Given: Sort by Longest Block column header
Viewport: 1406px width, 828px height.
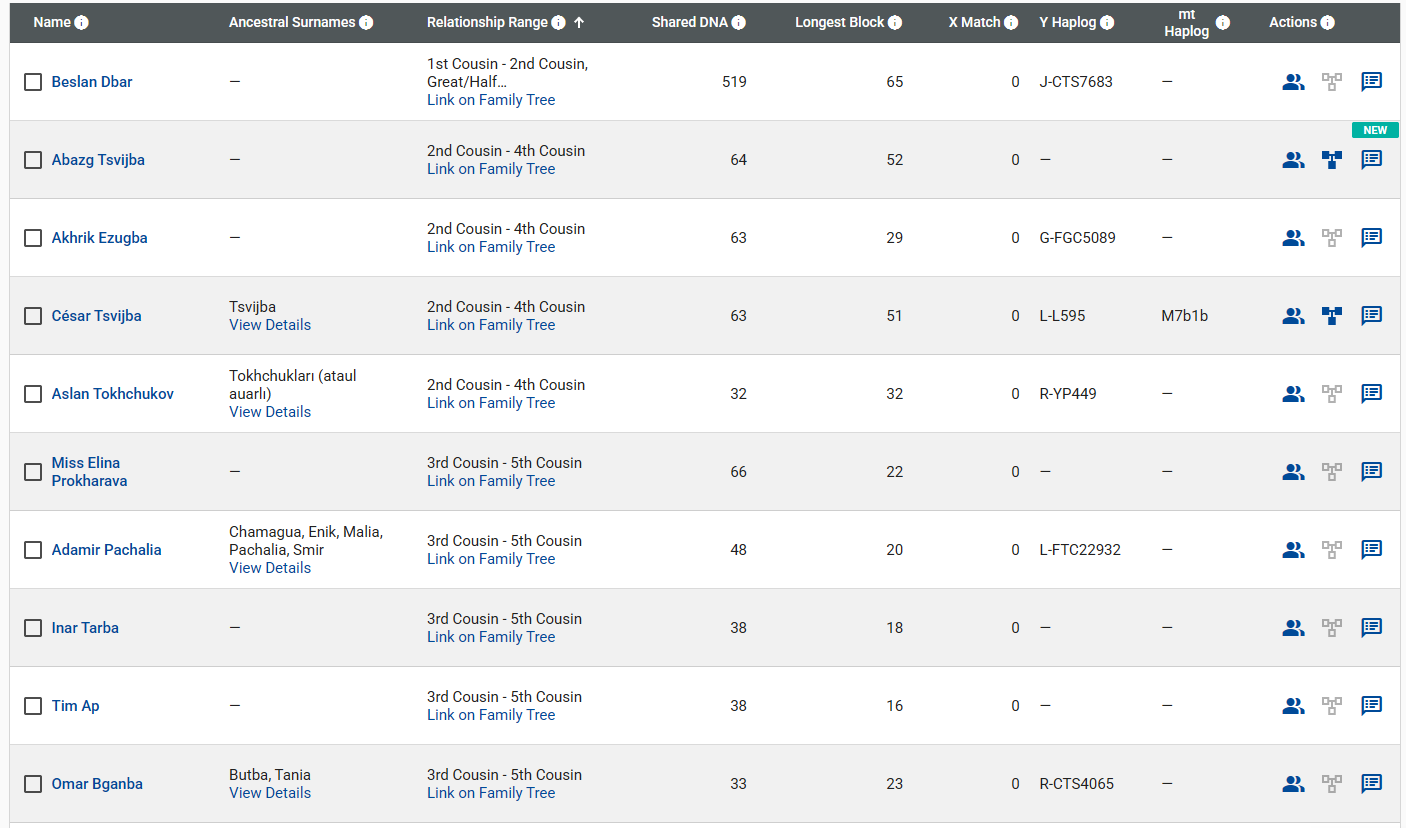Looking at the screenshot, I should (840, 23).
